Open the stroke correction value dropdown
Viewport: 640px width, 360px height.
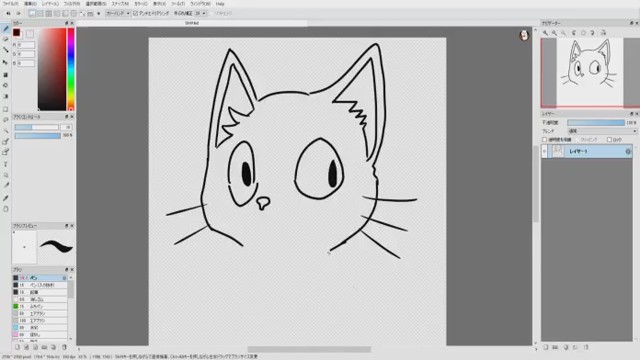coord(200,13)
